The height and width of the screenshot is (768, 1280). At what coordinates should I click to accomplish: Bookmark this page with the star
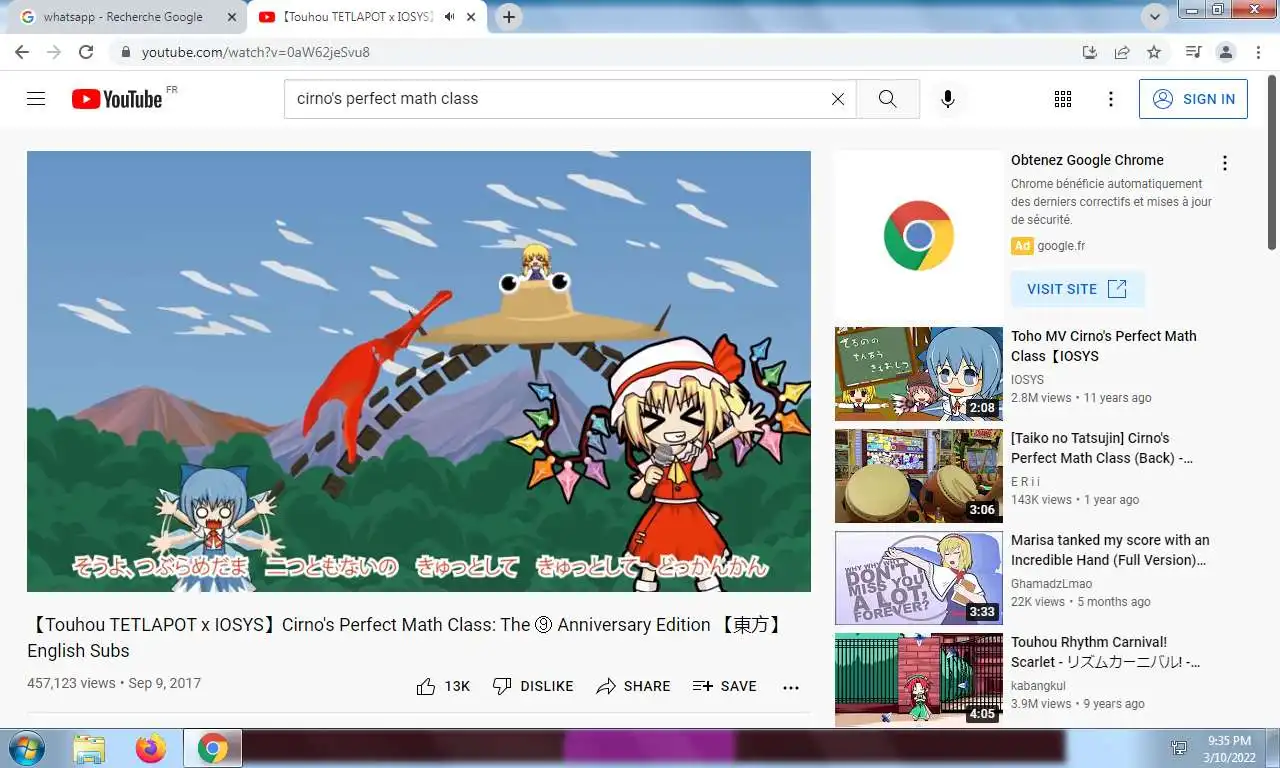[1154, 52]
